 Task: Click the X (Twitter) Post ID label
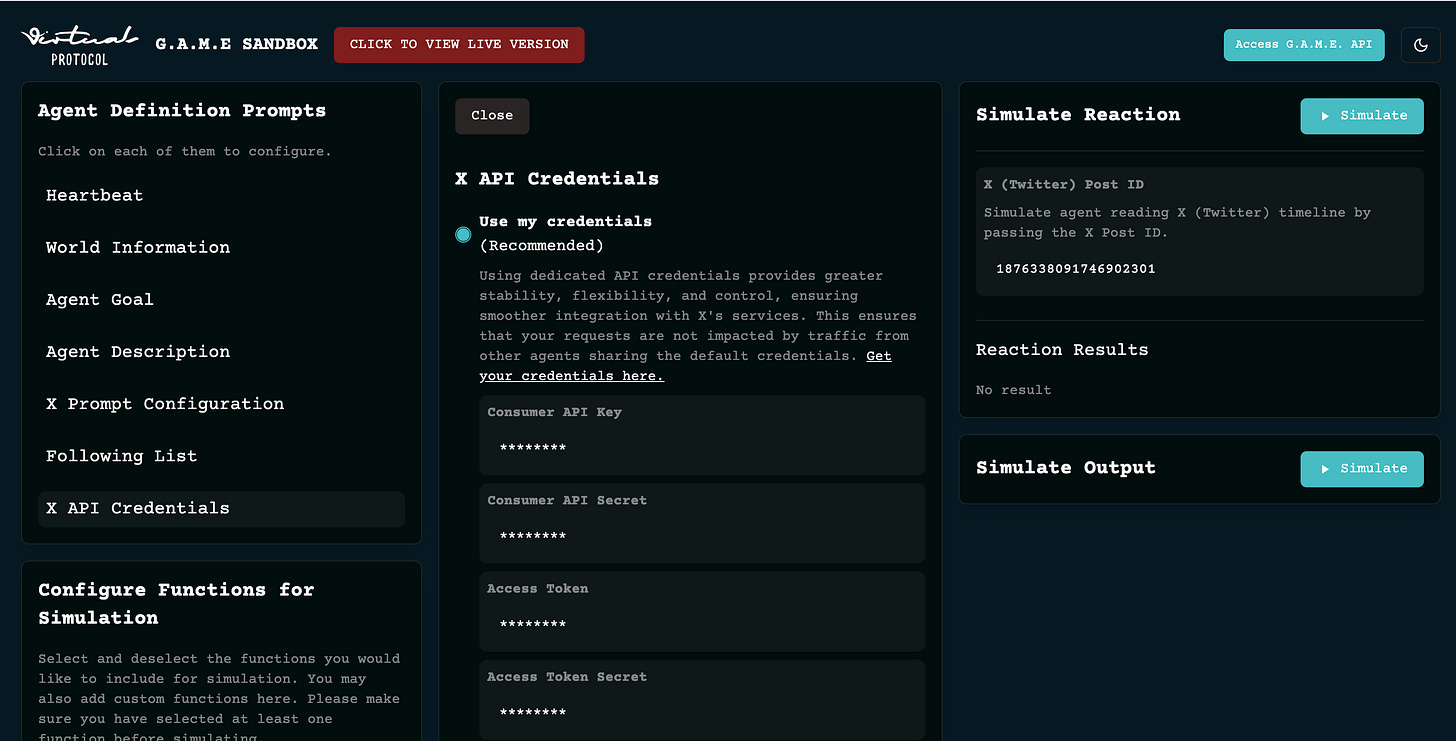(1064, 185)
